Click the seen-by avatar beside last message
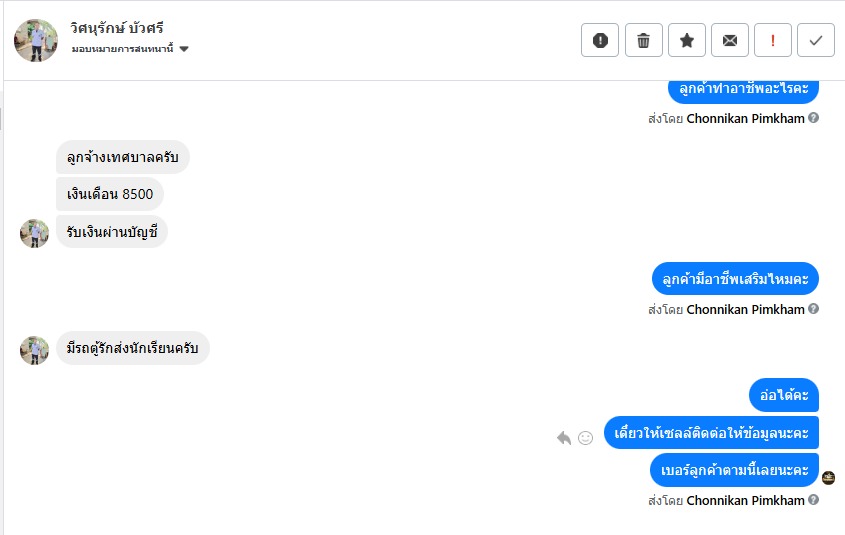The height and width of the screenshot is (535, 845). (828, 477)
